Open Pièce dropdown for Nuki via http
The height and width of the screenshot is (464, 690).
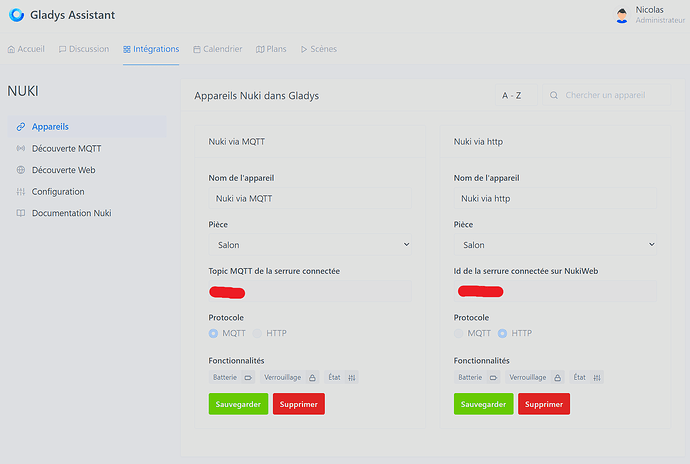click(555, 244)
